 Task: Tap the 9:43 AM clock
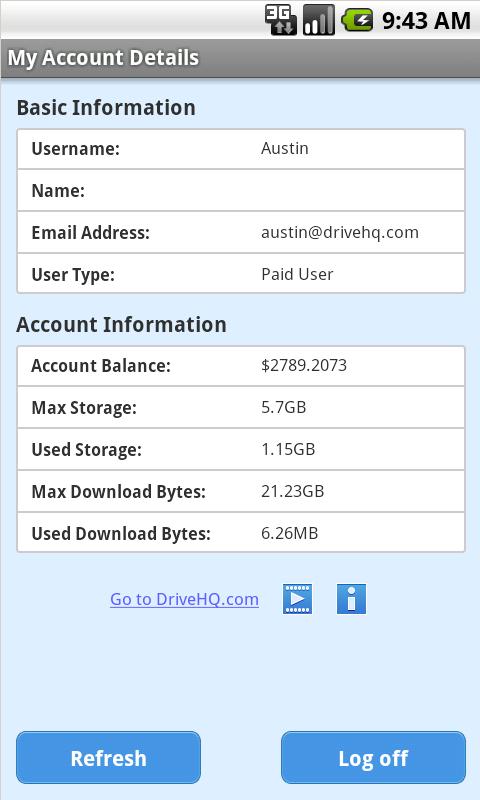coord(426,21)
